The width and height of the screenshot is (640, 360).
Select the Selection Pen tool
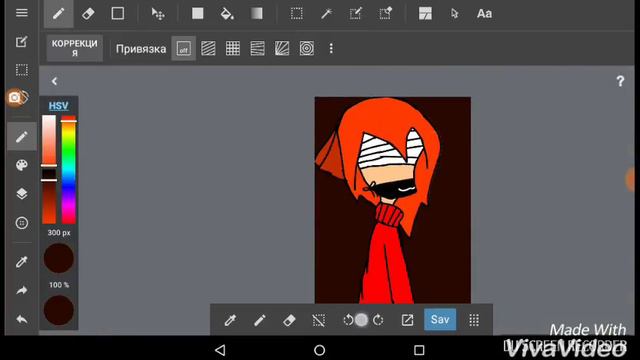pos(356,13)
